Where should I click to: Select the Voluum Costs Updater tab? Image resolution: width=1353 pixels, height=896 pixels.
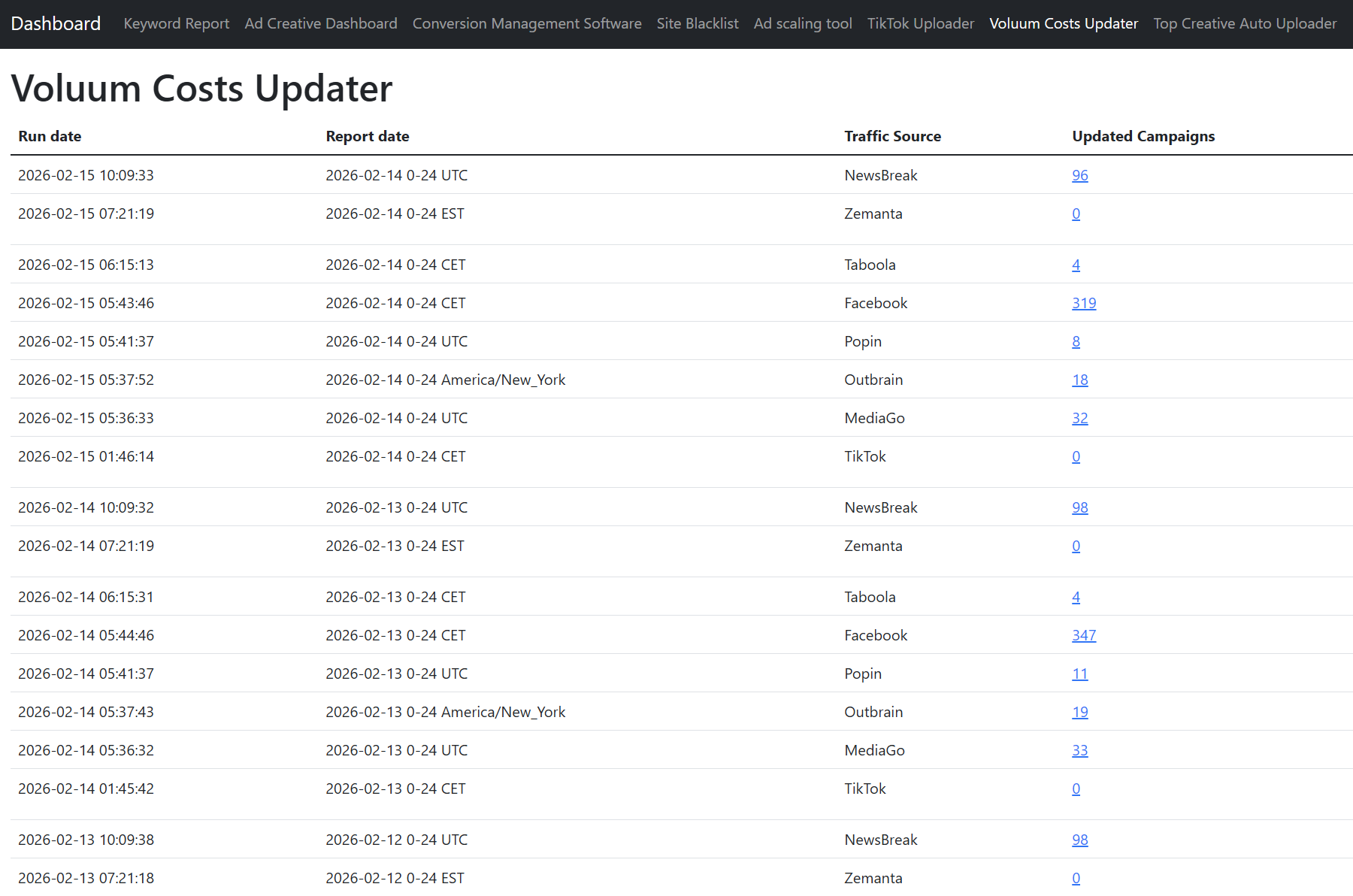(1064, 23)
